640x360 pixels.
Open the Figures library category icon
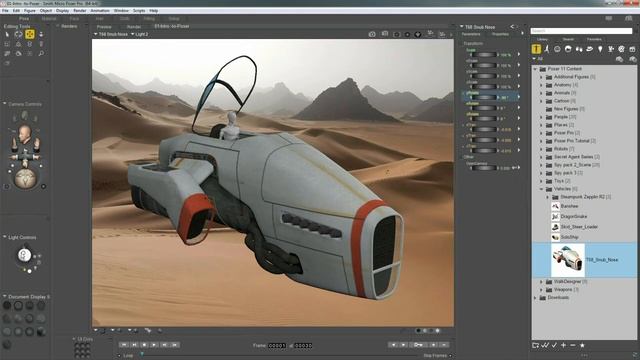pos(536,49)
